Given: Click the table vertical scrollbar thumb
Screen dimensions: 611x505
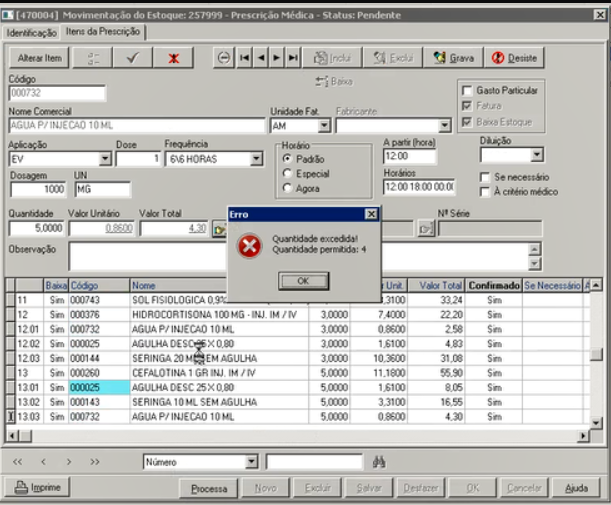Looking at the screenshot, I should pyautogui.click(x=596, y=354).
